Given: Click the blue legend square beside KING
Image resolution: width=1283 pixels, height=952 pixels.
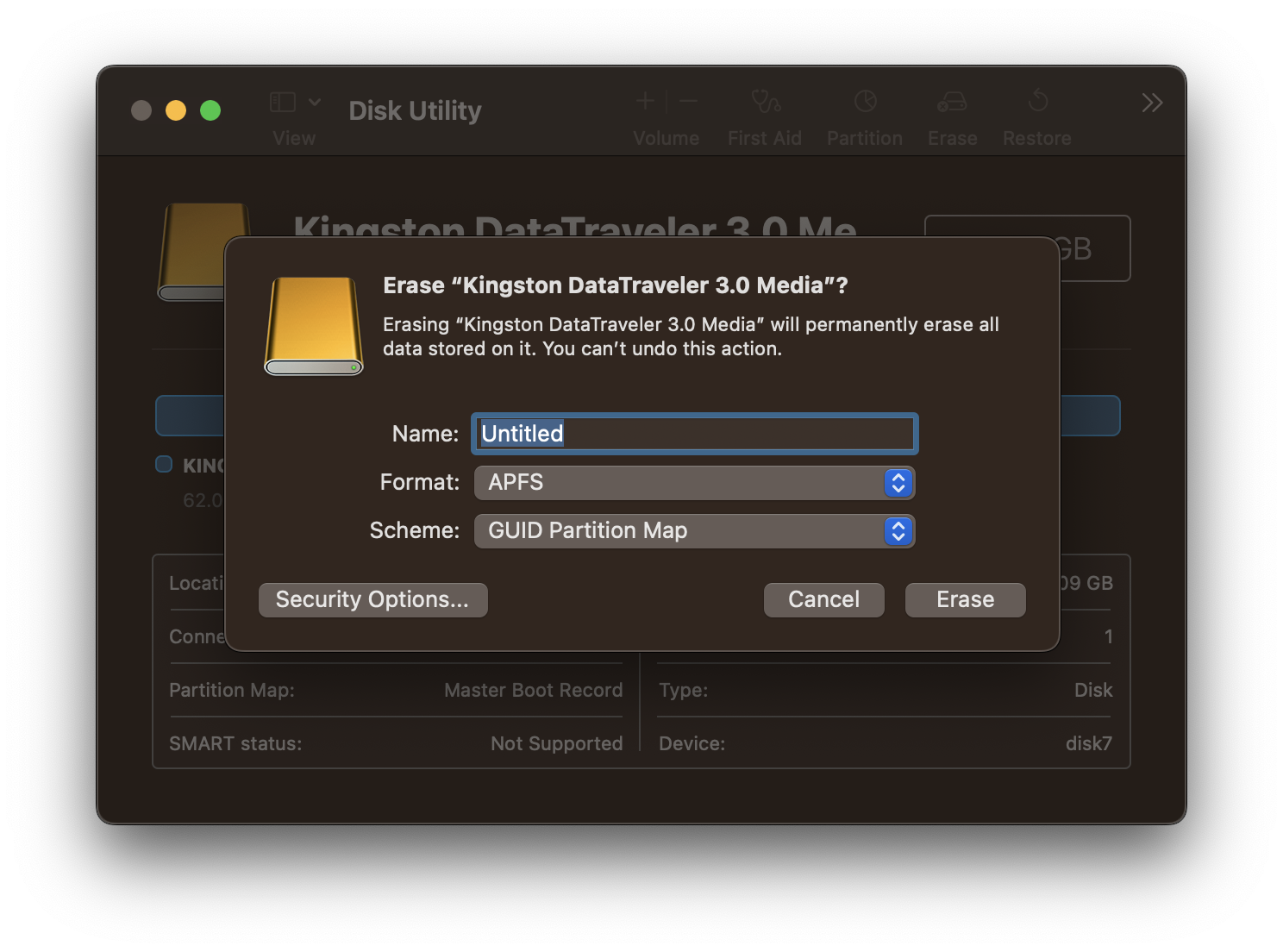Looking at the screenshot, I should [x=164, y=464].
